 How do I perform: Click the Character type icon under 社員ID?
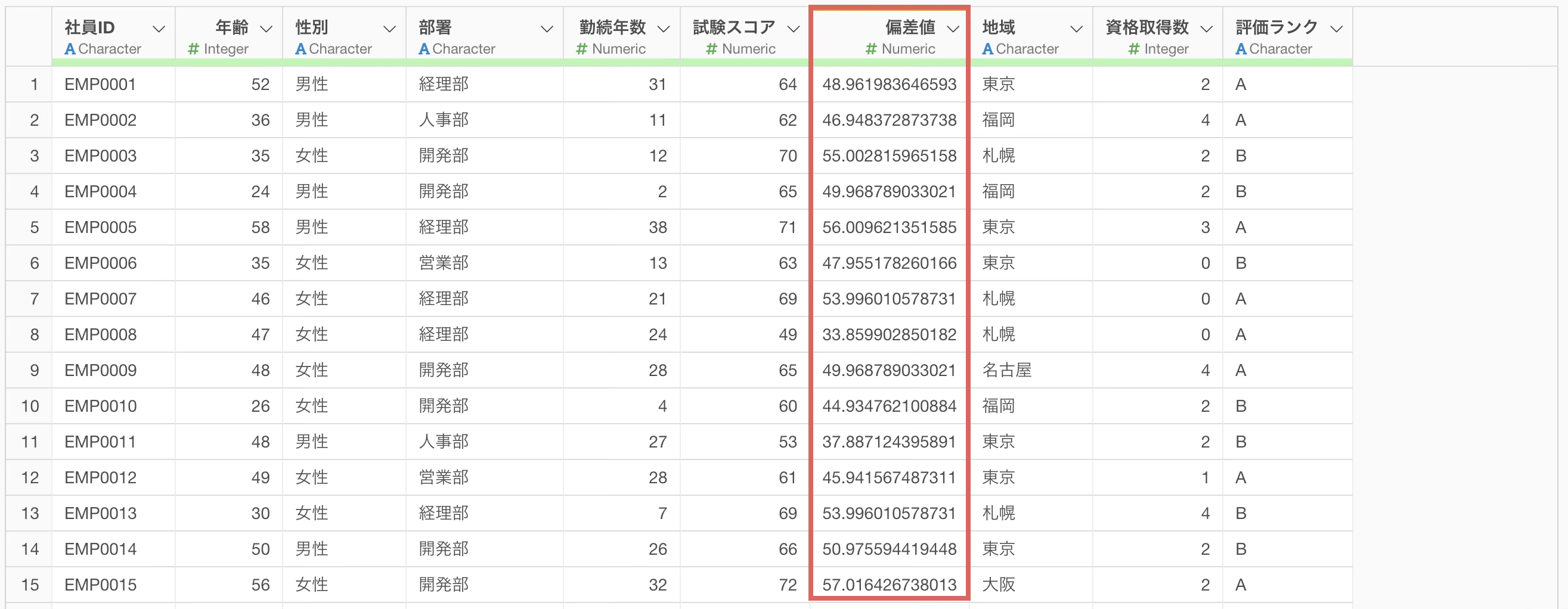click(70, 49)
